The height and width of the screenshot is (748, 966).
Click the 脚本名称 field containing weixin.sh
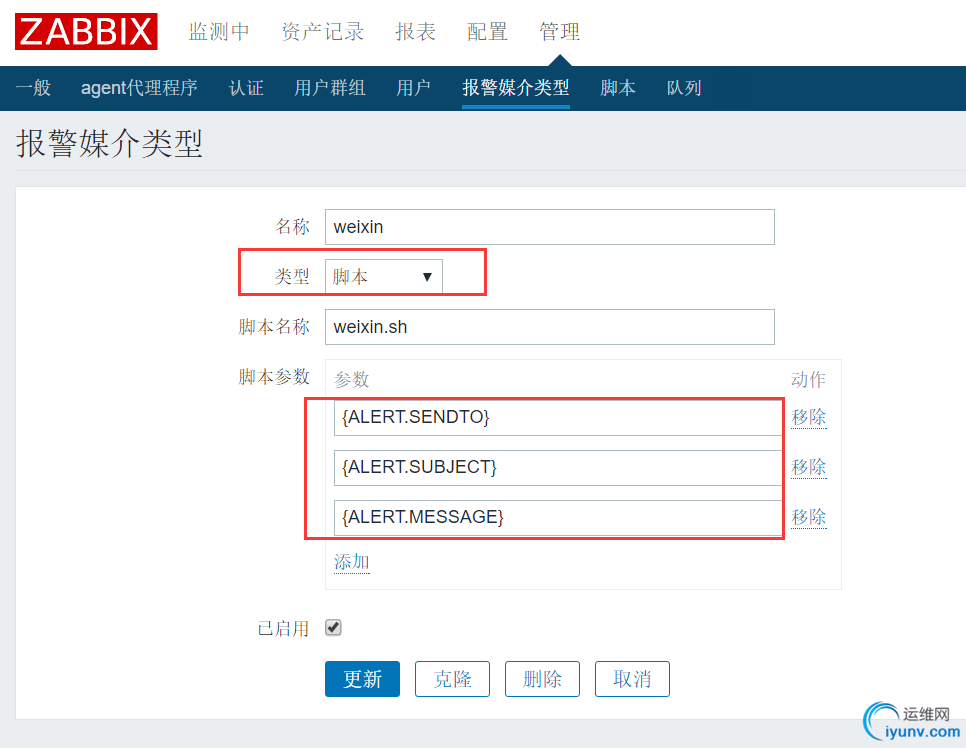click(x=549, y=327)
